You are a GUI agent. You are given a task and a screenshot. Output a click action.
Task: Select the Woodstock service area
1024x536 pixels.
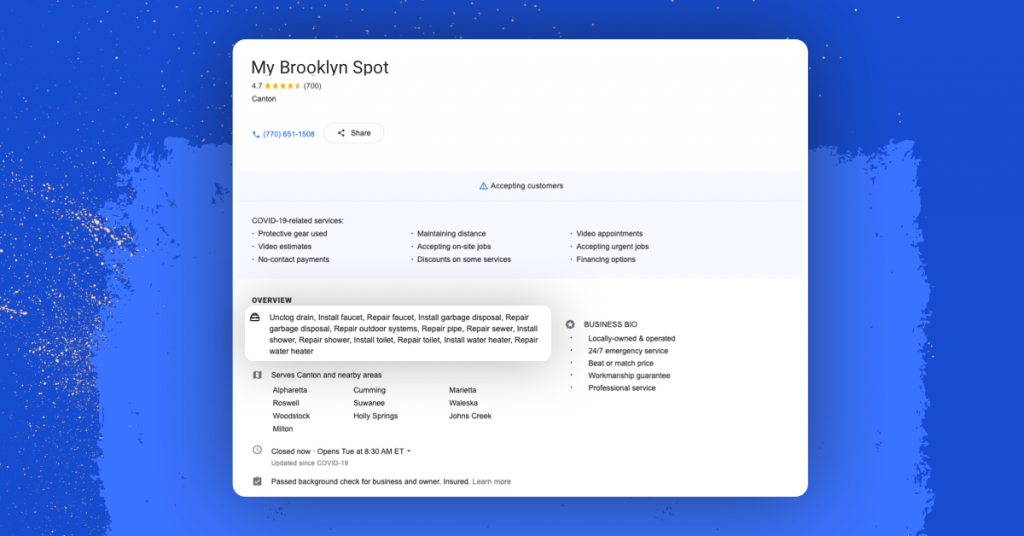tap(291, 417)
